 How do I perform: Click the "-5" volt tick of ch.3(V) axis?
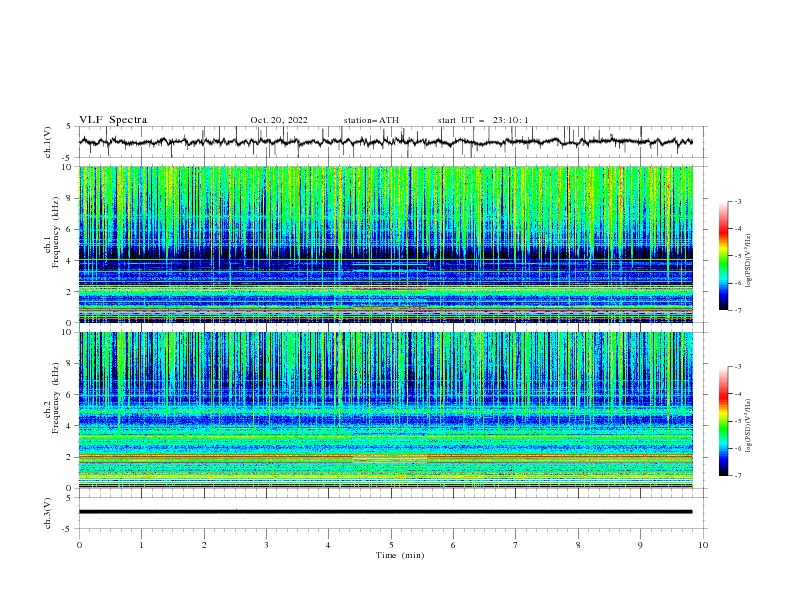coord(68,529)
